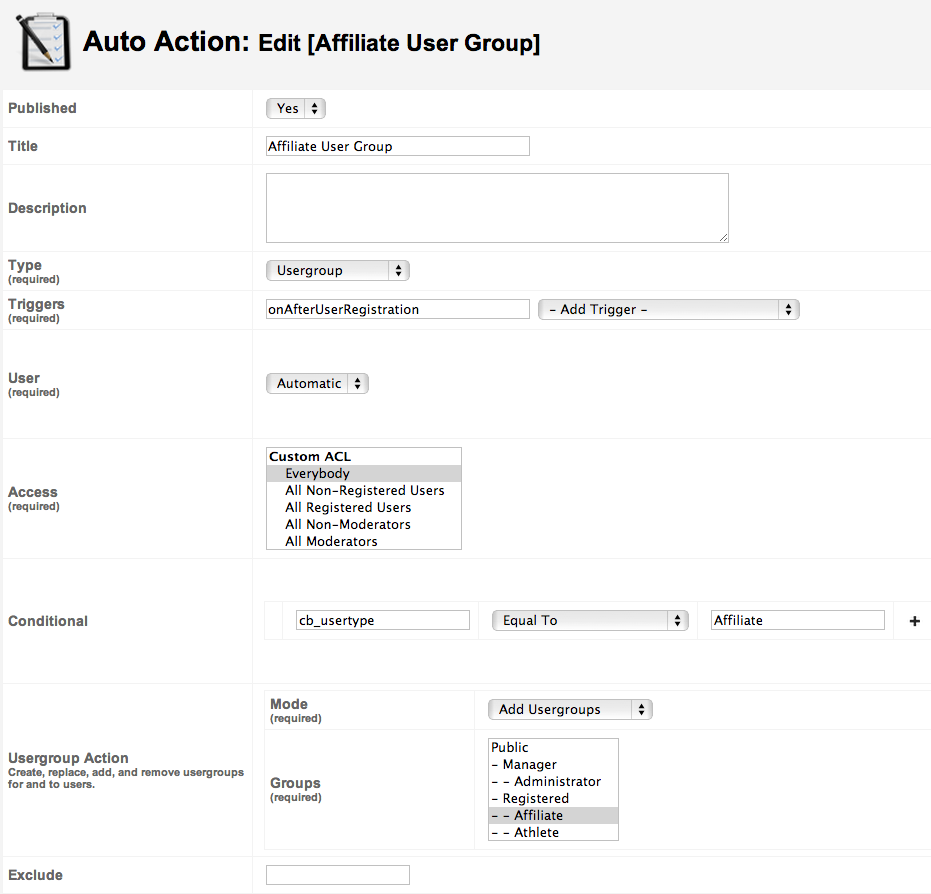
Task: Click into the Description text area
Action: [497, 208]
